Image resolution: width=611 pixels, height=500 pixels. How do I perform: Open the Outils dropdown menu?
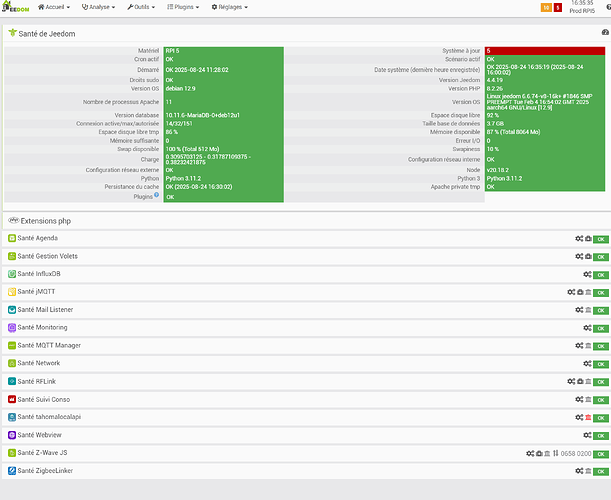(x=141, y=7)
